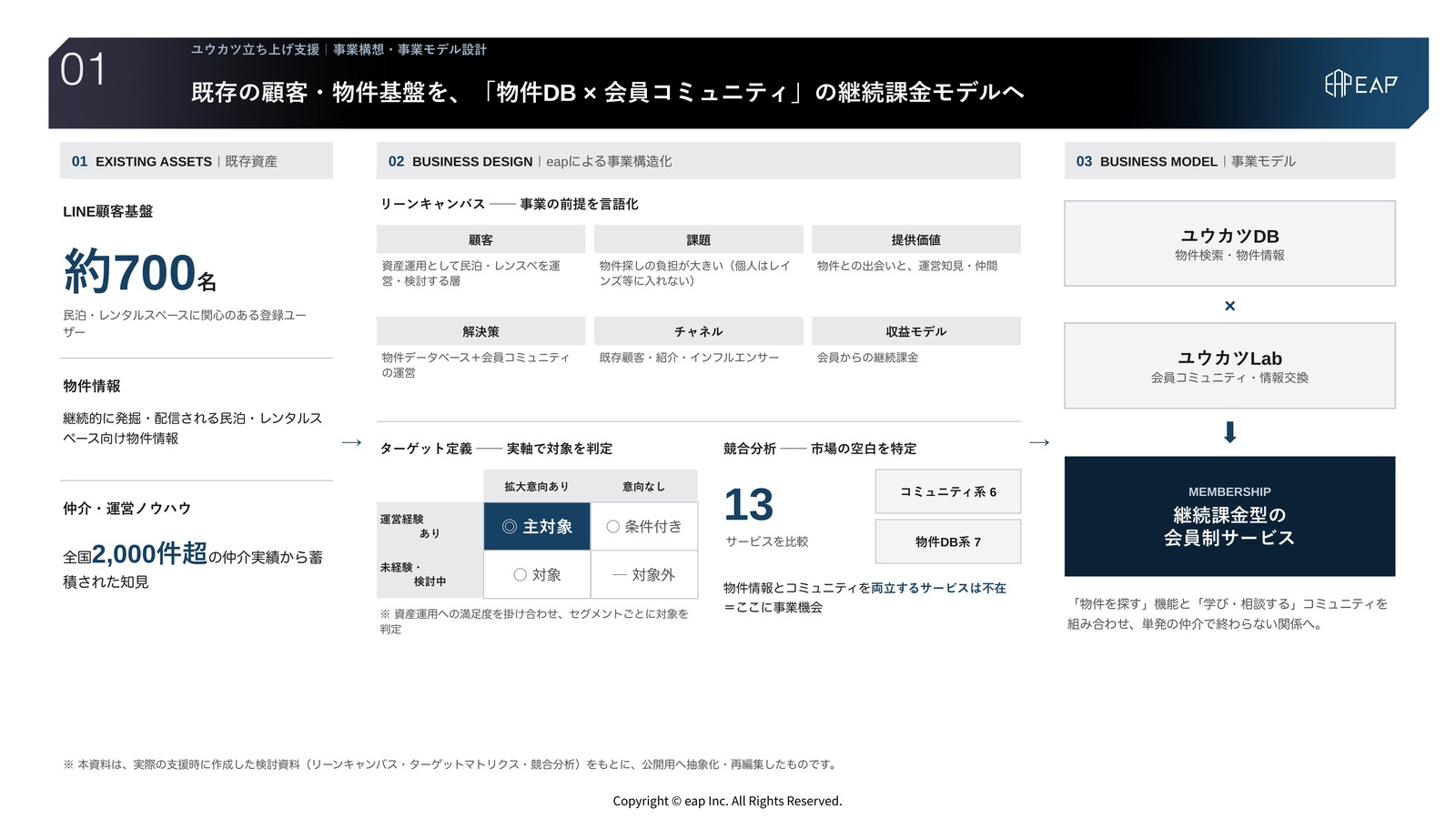Viewport: 1456px width, 819px height.
Task: Click the 課題 canvas header
Action: coord(699,239)
